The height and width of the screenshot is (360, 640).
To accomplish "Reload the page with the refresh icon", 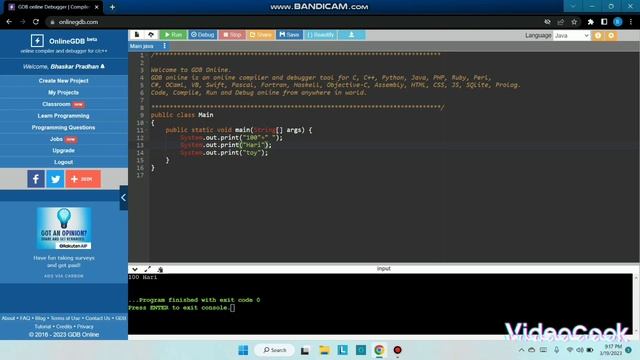I will pyautogui.click(x=36, y=22).
